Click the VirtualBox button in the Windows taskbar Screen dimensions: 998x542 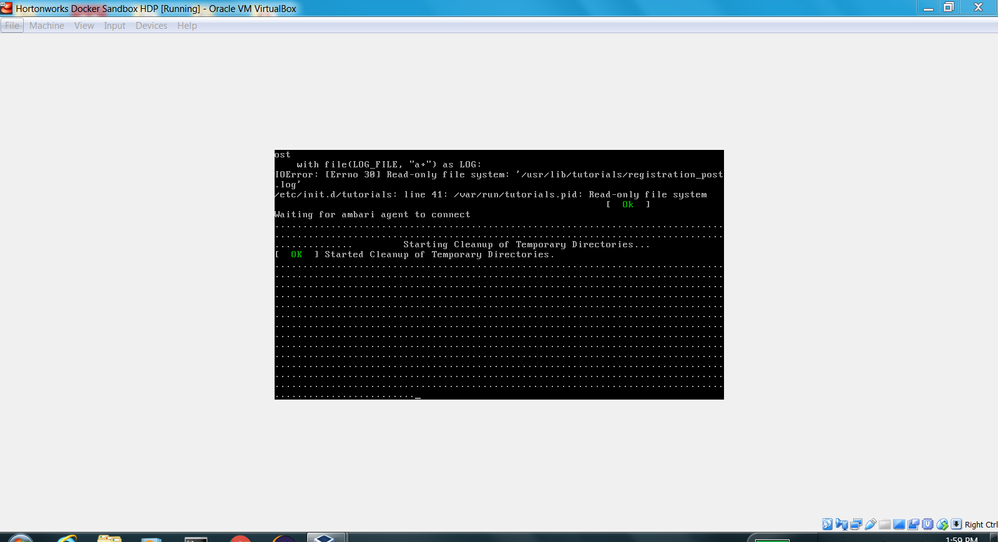[325, 538]
